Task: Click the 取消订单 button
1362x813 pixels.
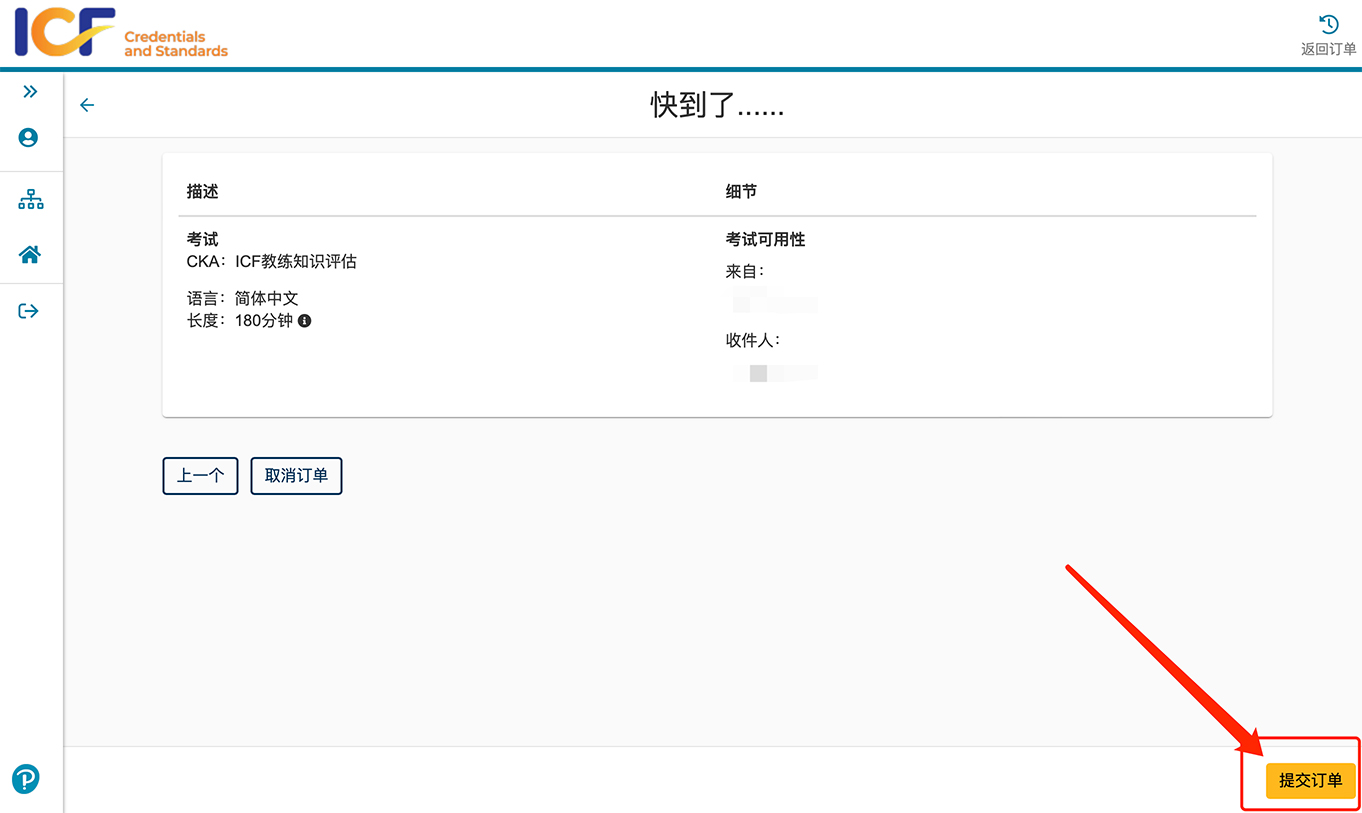Action: point(296,476)
